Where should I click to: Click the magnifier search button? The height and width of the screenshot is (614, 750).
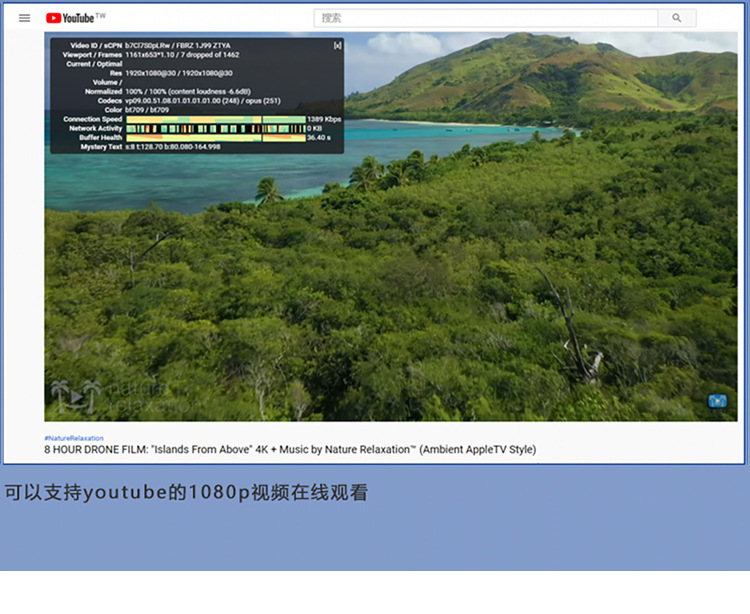(677, 18)
